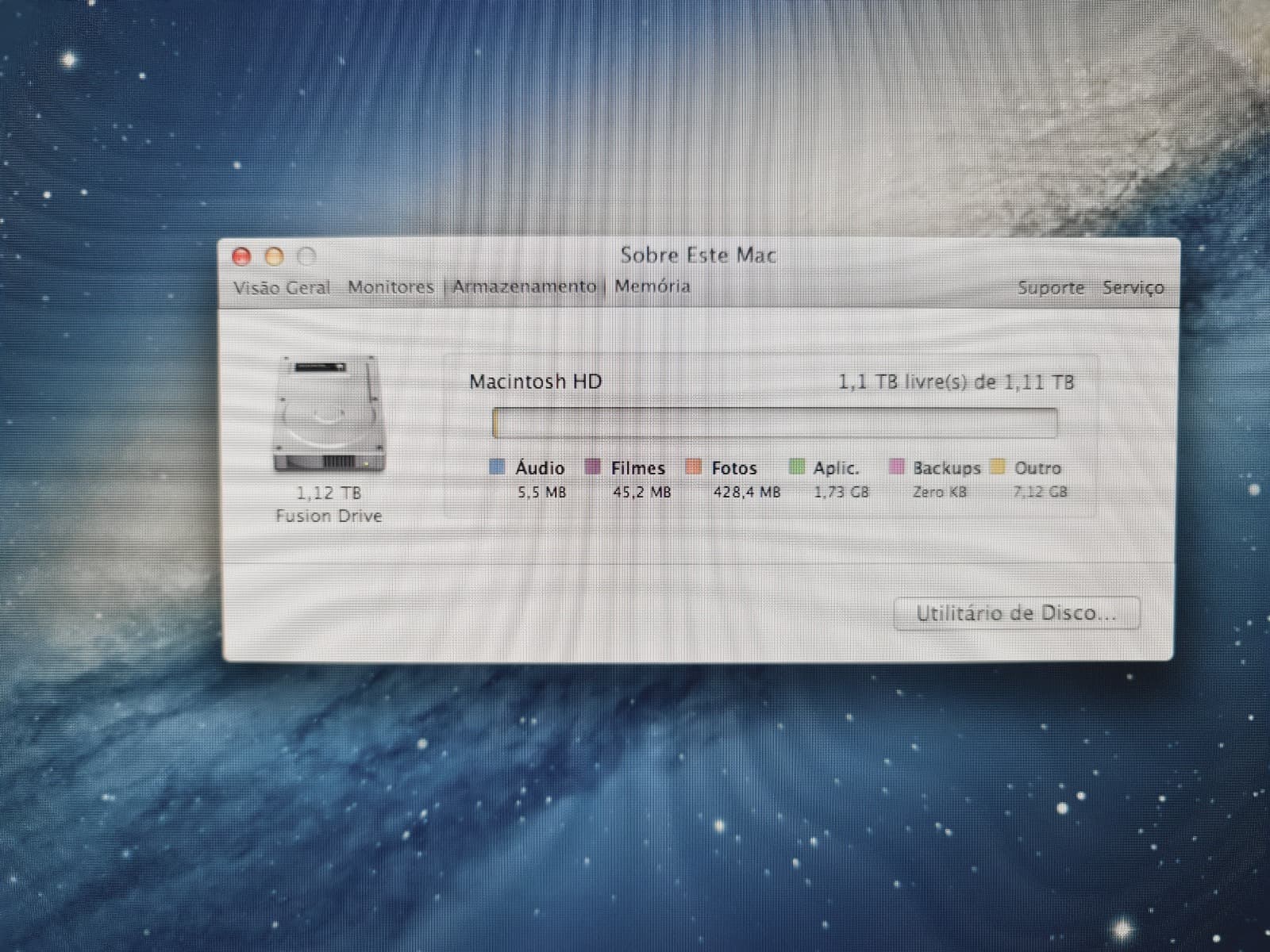This screenshot has height=952, width=1270.
Task: Click the purple Filmes color swatch
Action: point(593,466)
